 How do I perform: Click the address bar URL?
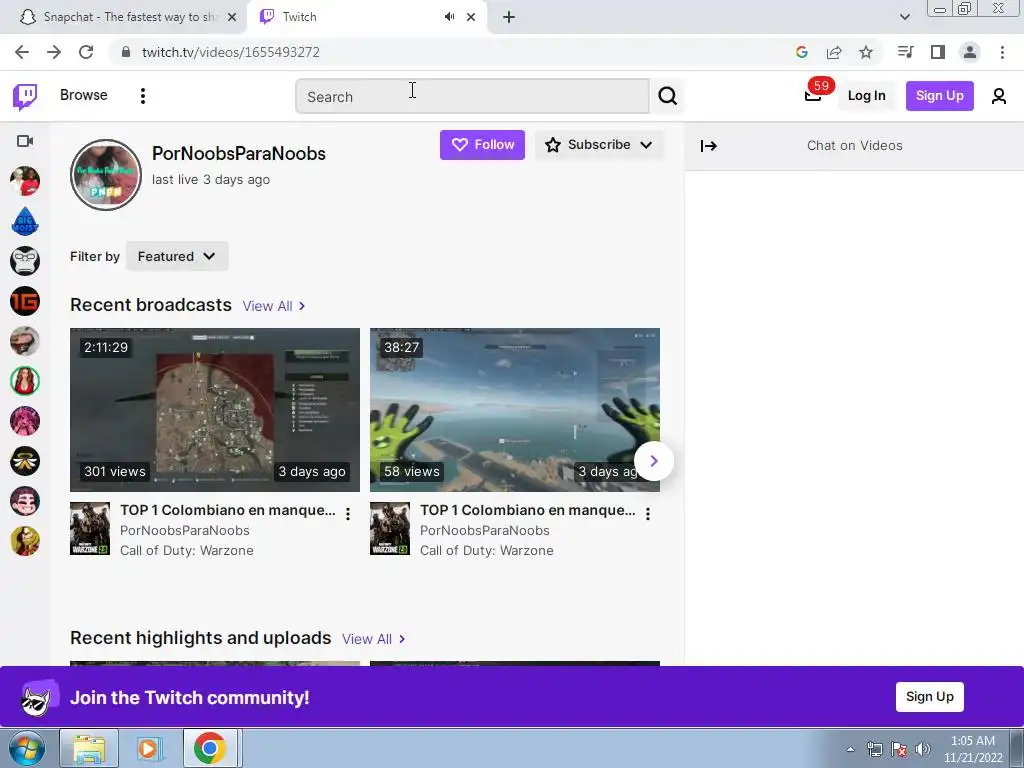[x=231, y=52]
